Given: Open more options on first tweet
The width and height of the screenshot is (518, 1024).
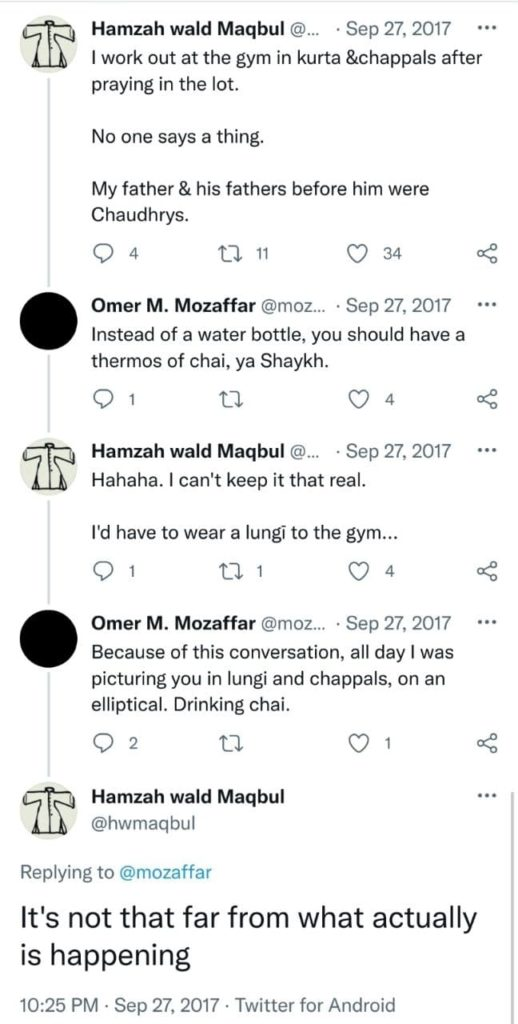Looking at the screenshot, I should point(487,29).
